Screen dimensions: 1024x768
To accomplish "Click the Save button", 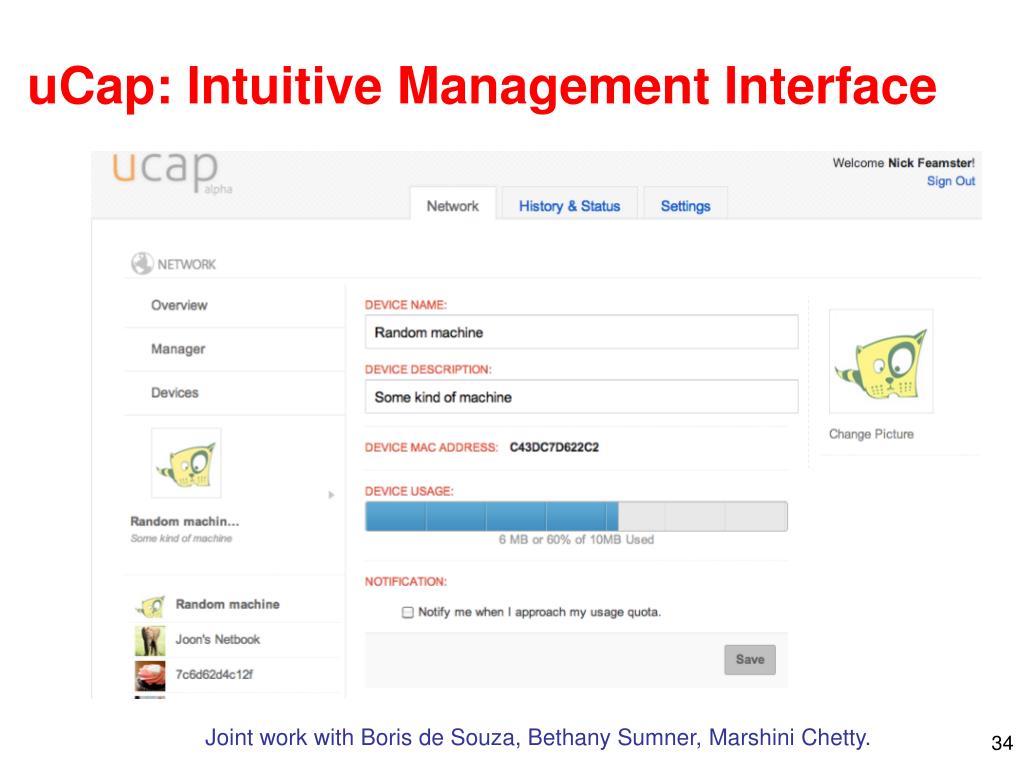I will click(750, 660).
